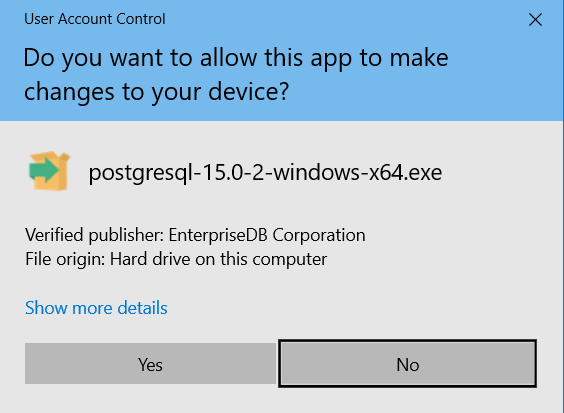The height and width of the screenshot is (413, 564).
Task: Approve the elevation with the Yes button
Action: 150,363
